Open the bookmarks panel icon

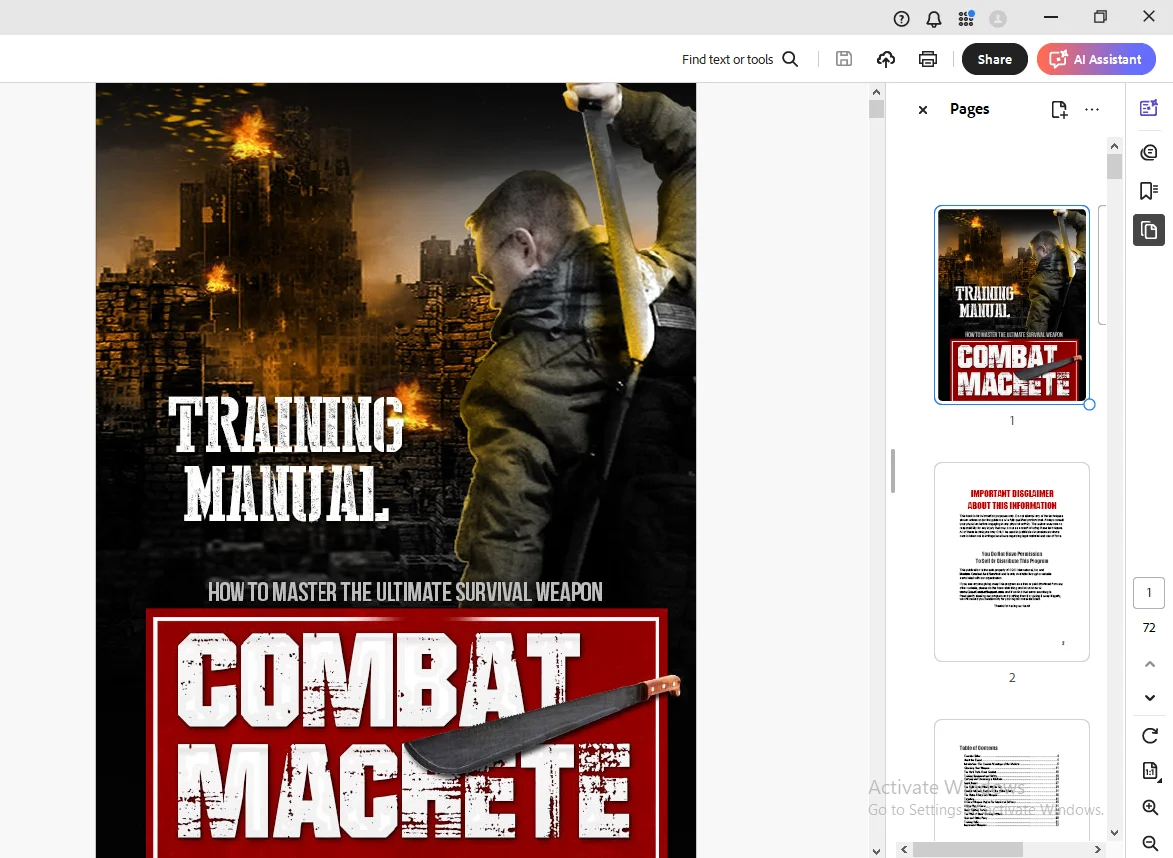pos(1148,191)
